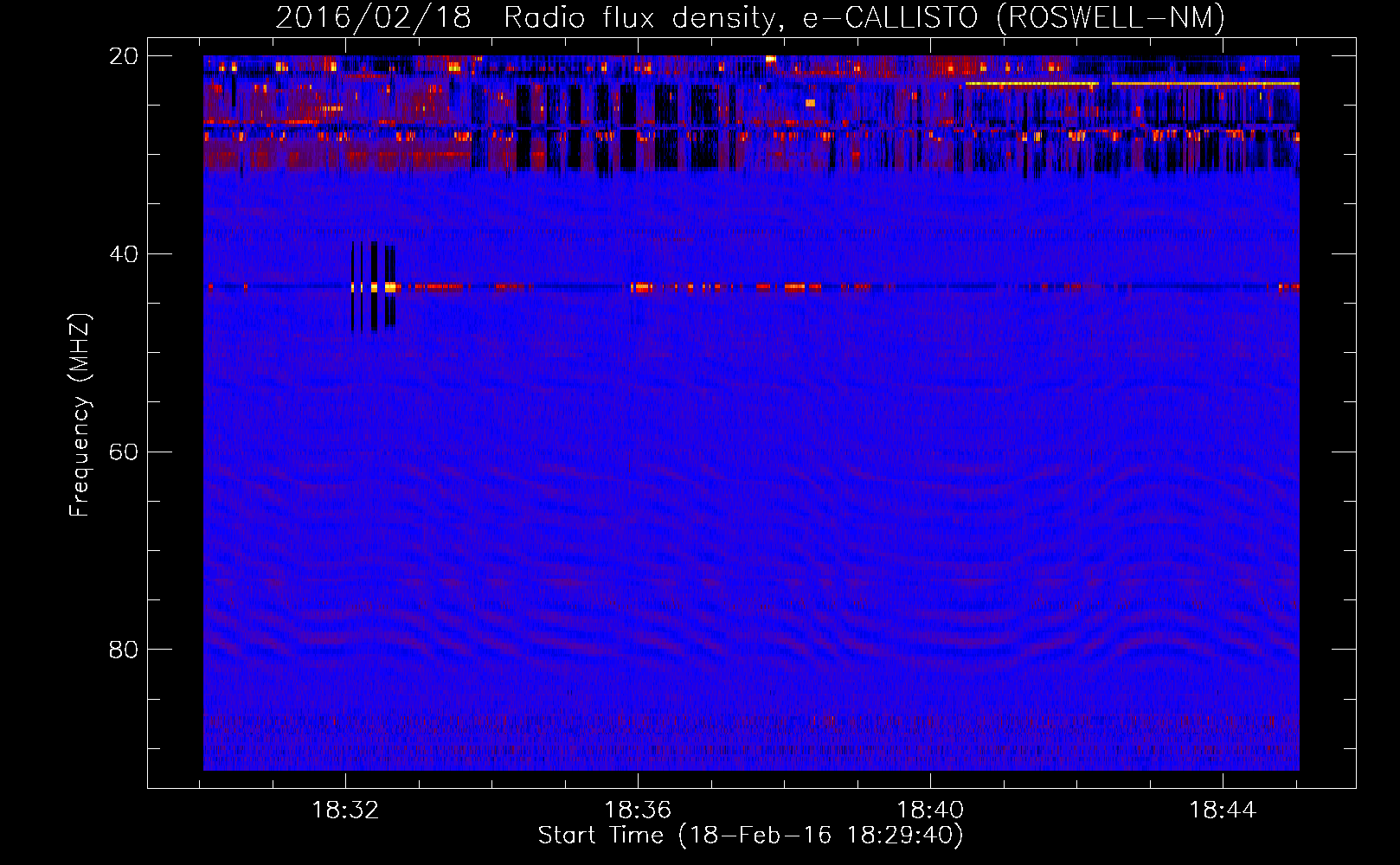Click the '40' frequency tick label

coord(124,254)
